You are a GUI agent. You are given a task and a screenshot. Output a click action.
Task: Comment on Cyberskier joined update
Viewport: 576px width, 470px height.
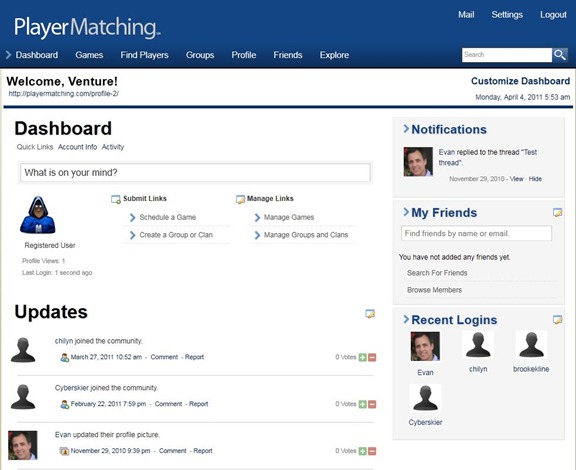coord(168,404)
